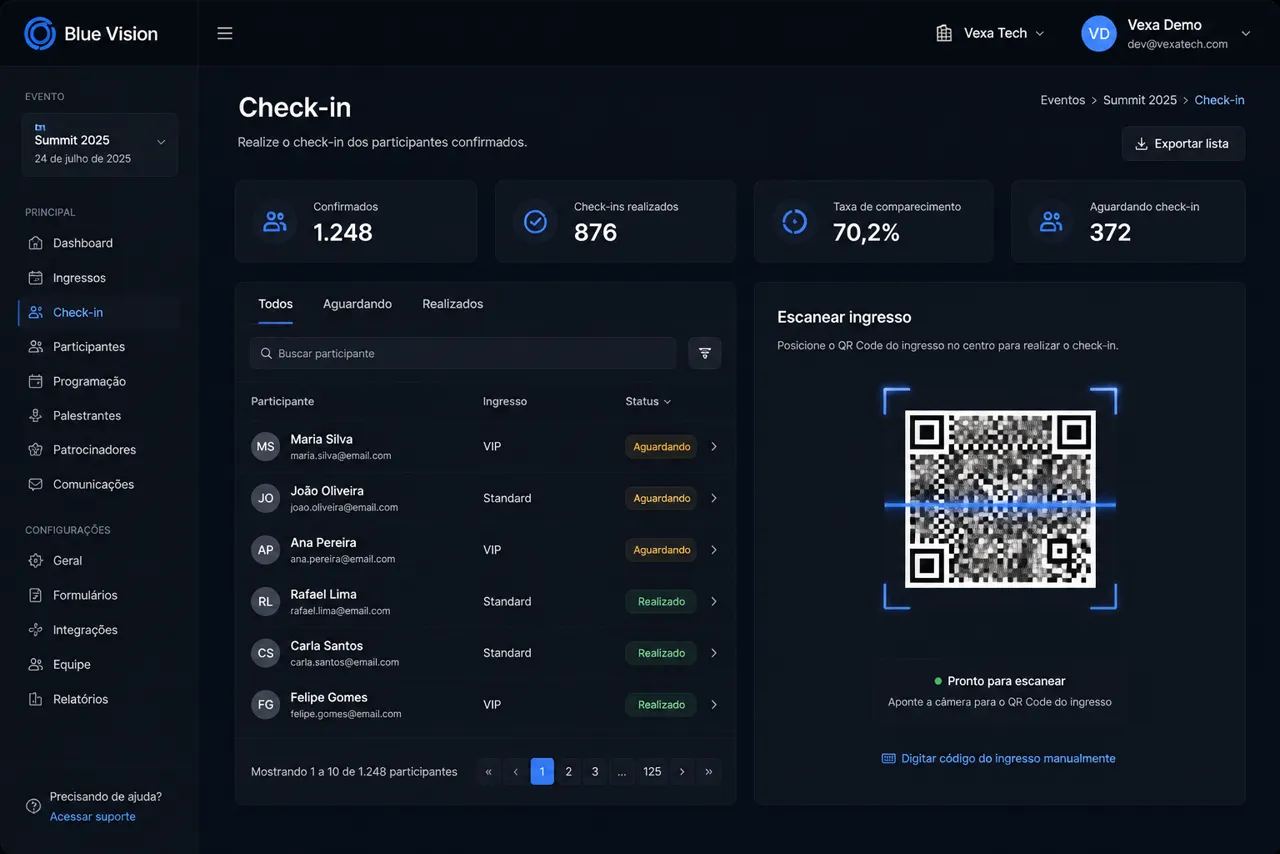
Task: Sort by the Status column header
Action: point(648,401)
